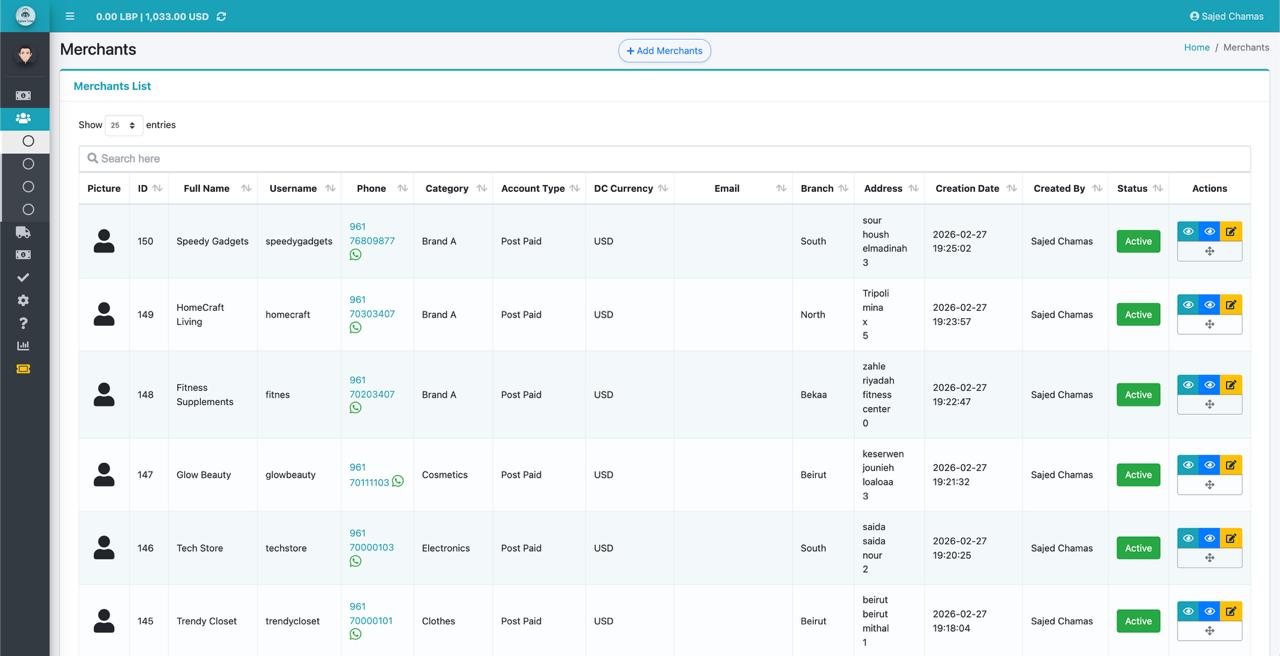Click the hamburger menu icon in top bar
Screen dimensions: 1280x656
tap(69, 16)
